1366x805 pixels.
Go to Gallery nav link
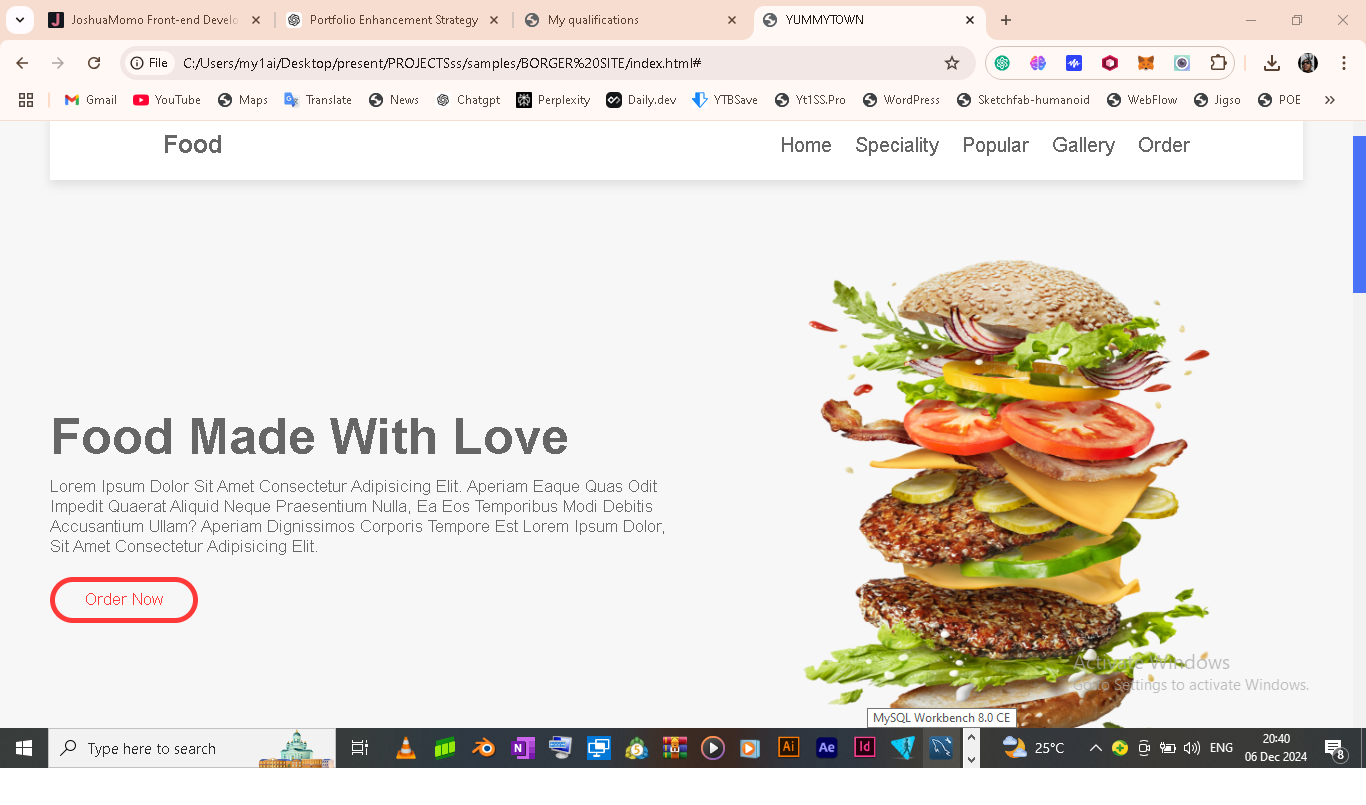(x=1083, y=145)
